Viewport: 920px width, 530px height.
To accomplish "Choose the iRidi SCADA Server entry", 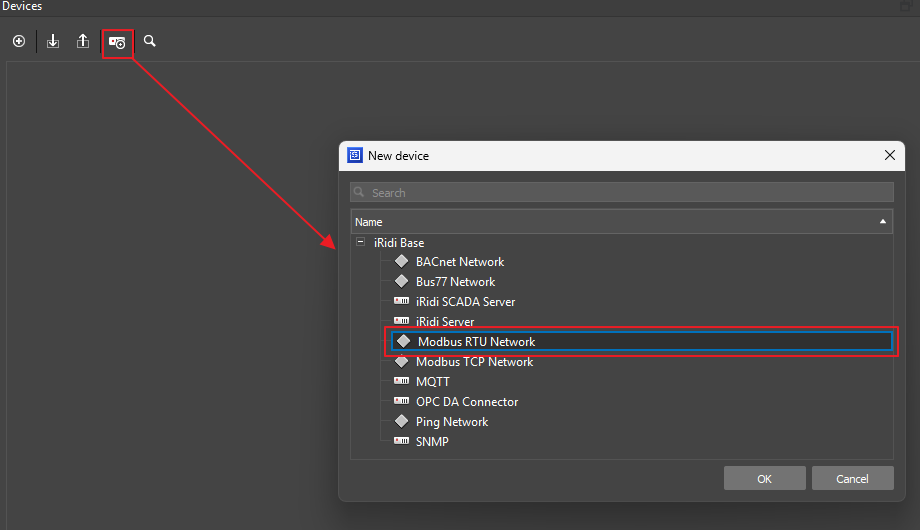I will click(x=465, y=302).
